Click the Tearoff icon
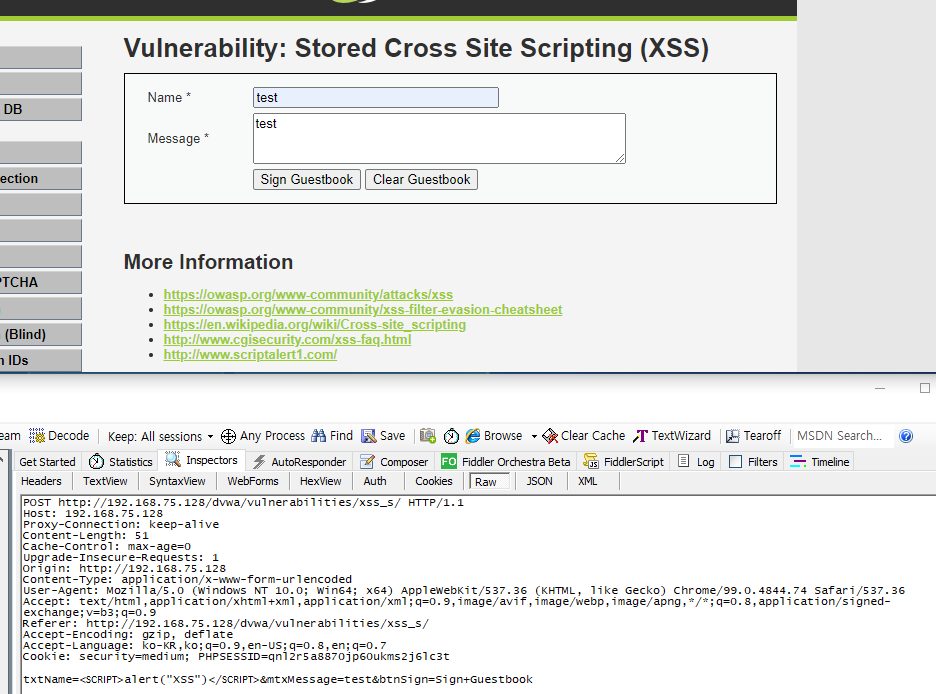Screen dimensions: 936x694 click(732, 436)
